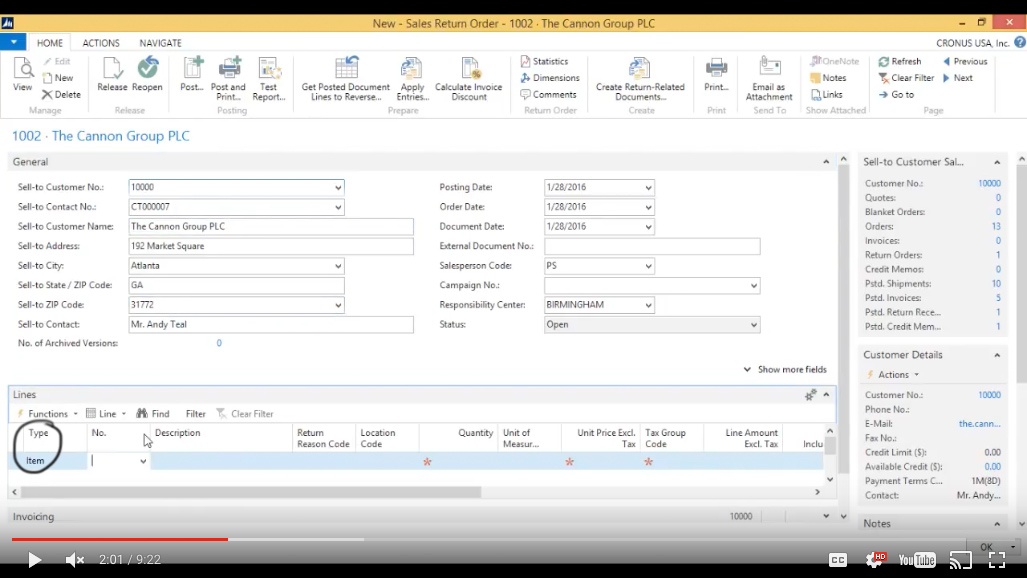
Task: Click the External Document No. field
Action: (652, 246)
